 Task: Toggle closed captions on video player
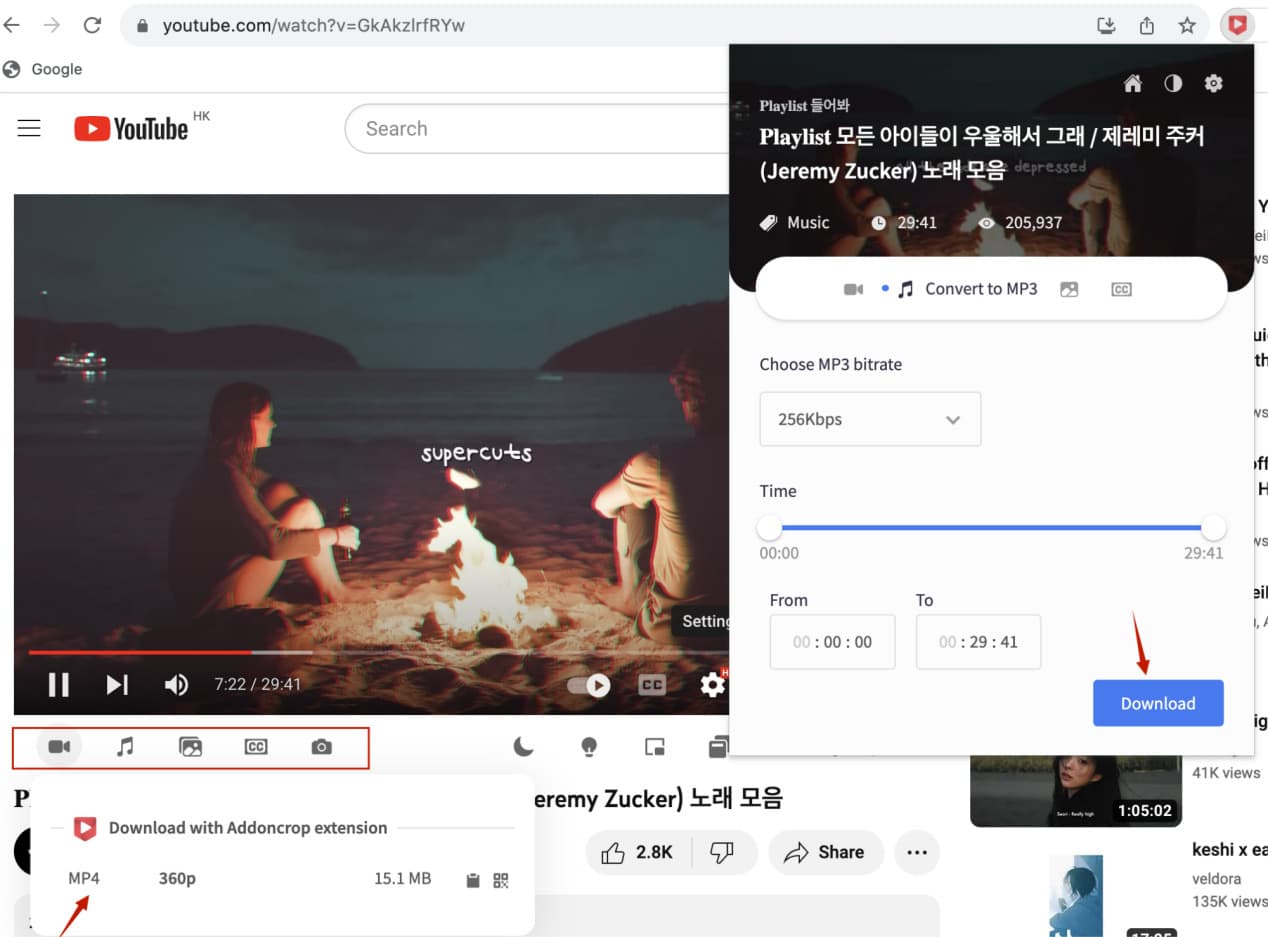[652, 685]
